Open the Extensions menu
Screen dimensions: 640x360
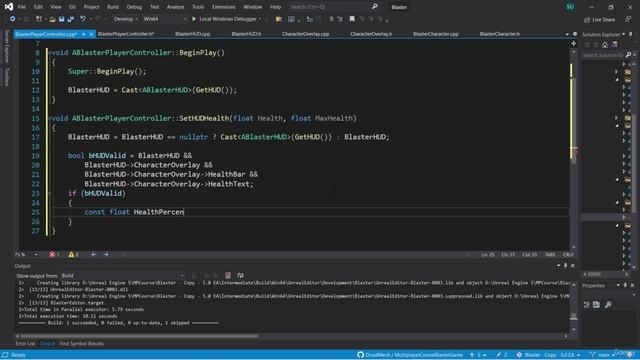pyautogui.click(x=224, y=7)
